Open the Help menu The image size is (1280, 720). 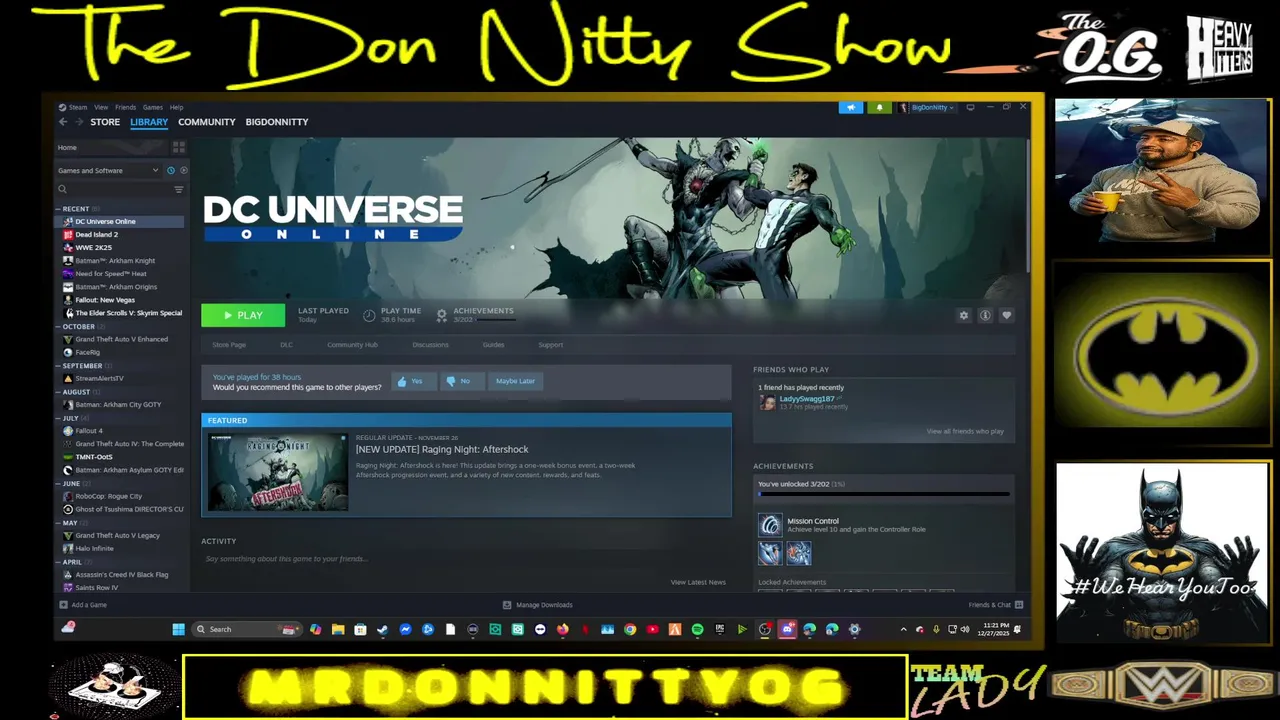click(x=176, y=107)
